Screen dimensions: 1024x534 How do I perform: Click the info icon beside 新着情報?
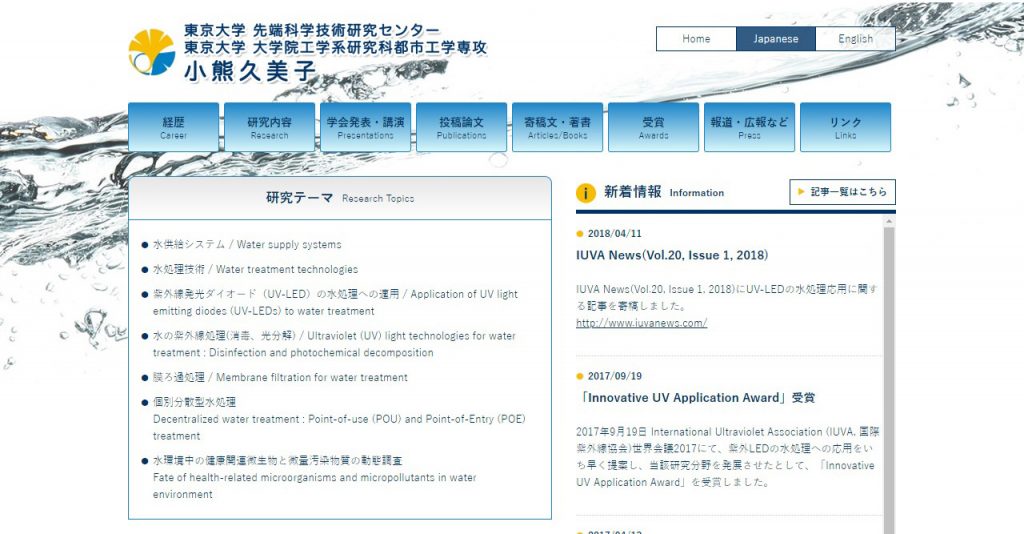point(587,192)
